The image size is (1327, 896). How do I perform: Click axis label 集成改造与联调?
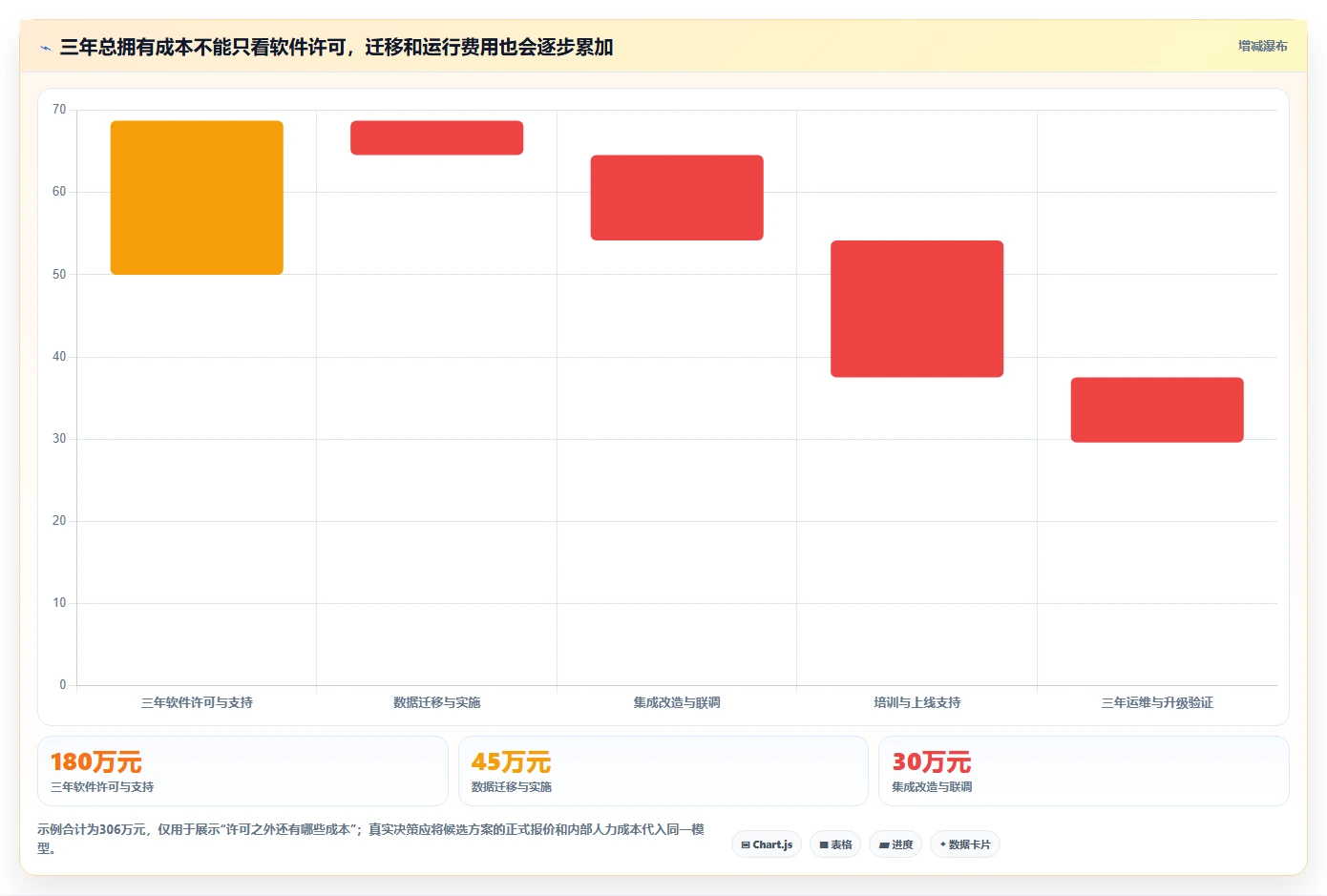(677, 702)
